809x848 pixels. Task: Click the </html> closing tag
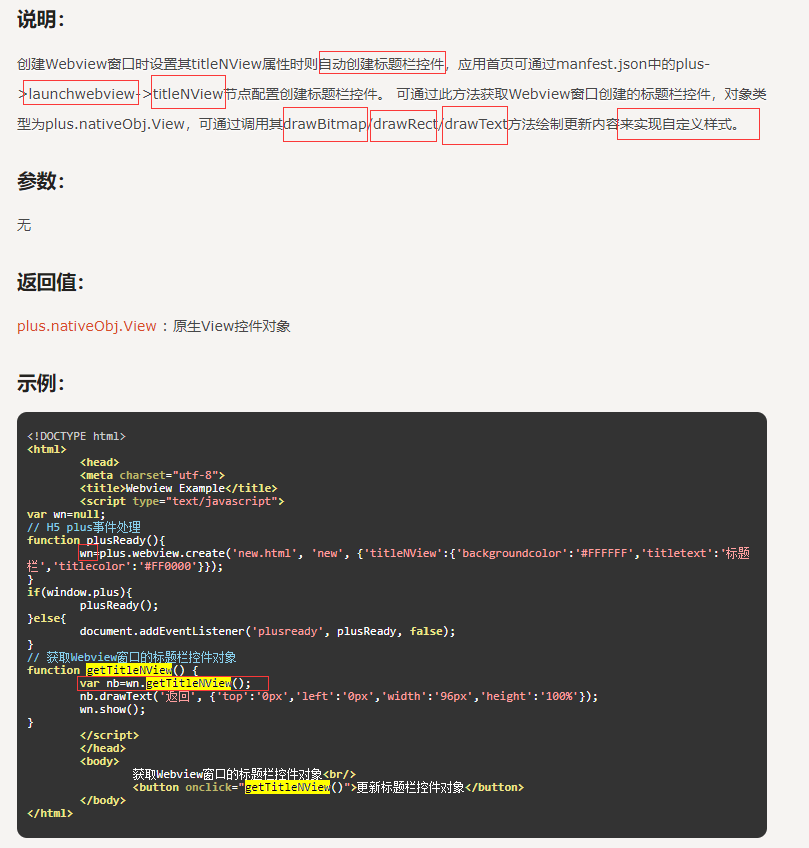coord(50,813)
